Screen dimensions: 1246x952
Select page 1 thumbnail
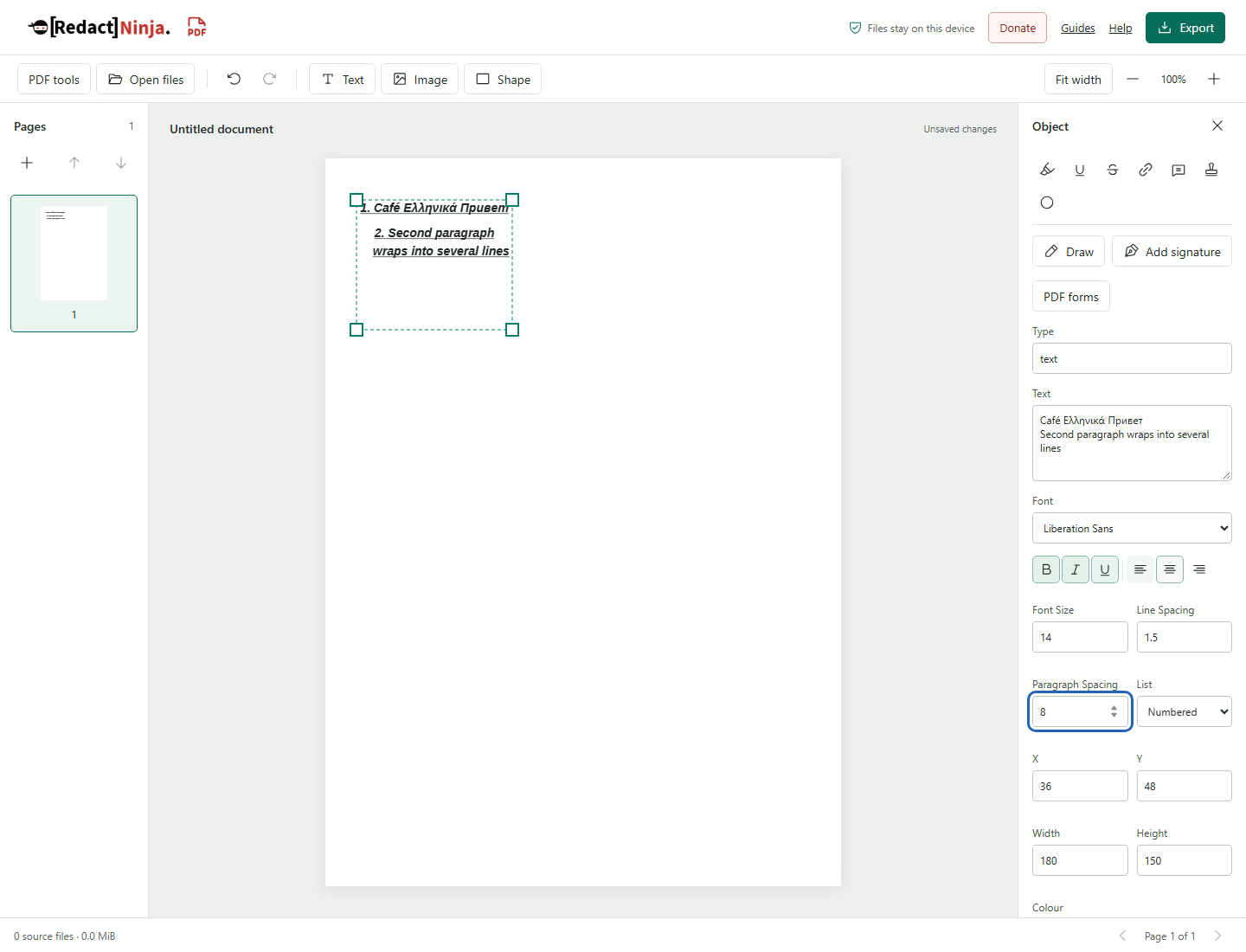[74, 263]
